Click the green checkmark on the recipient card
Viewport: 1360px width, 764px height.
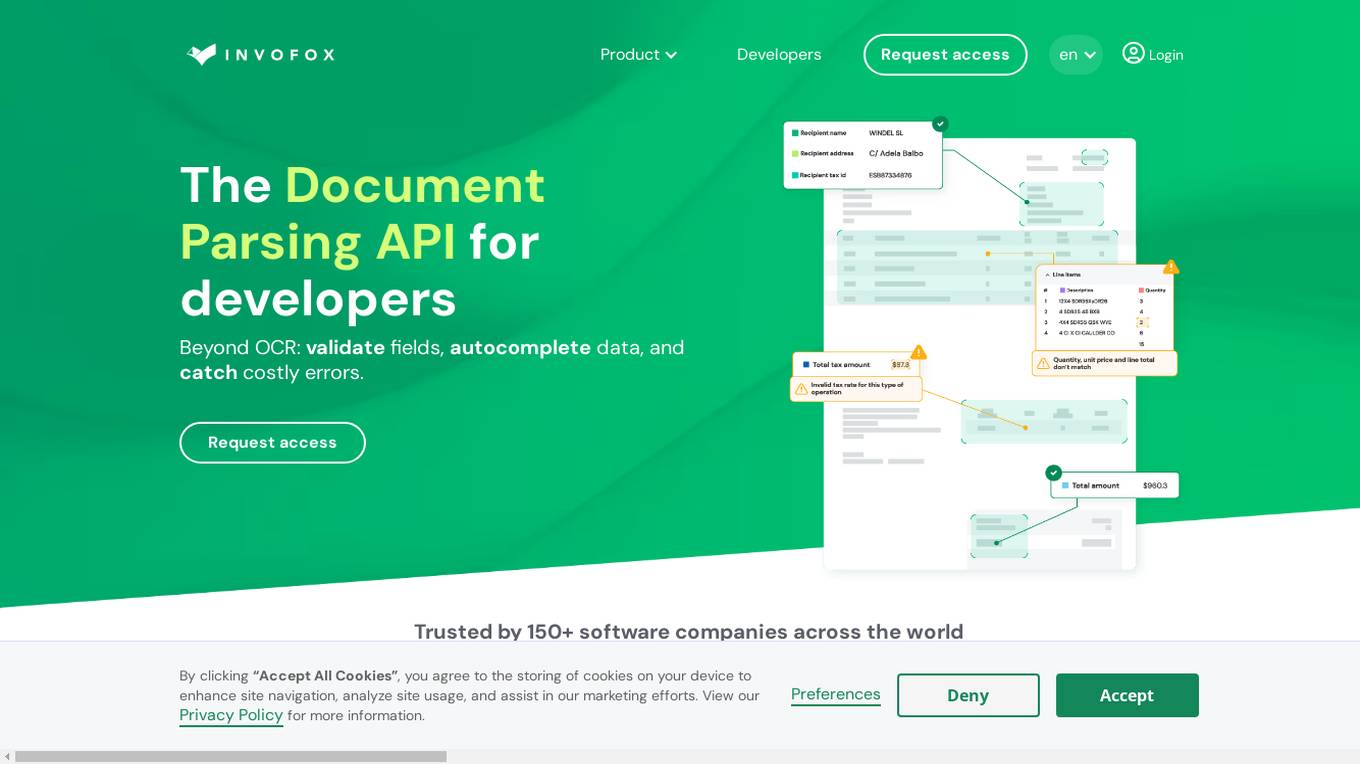tap(940, 124)
